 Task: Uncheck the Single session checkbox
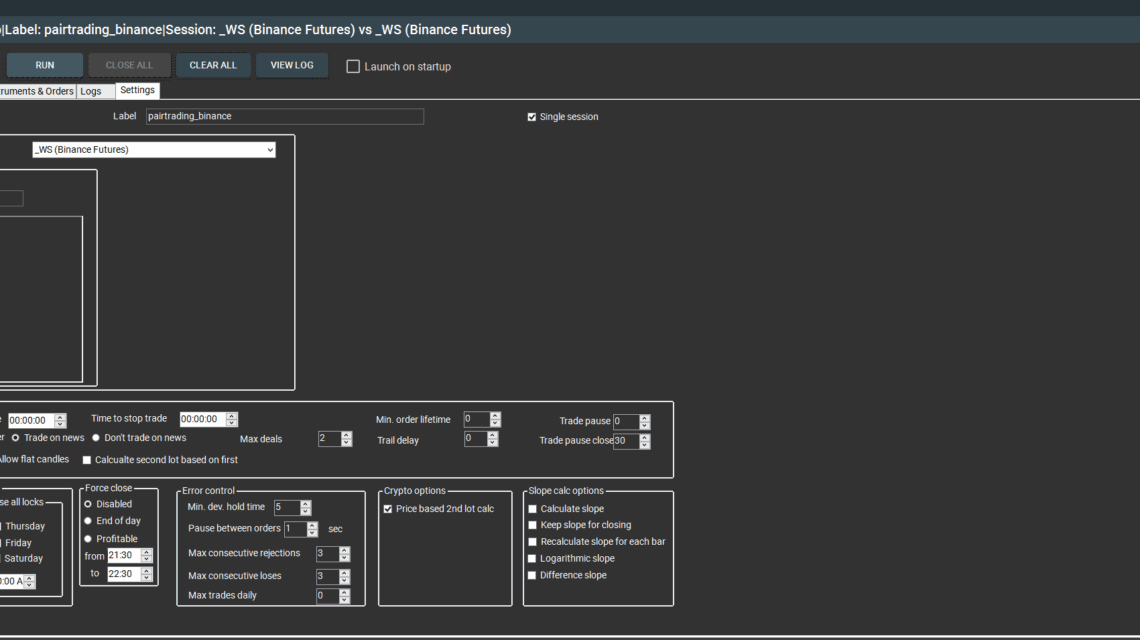(x=532, y=117)
